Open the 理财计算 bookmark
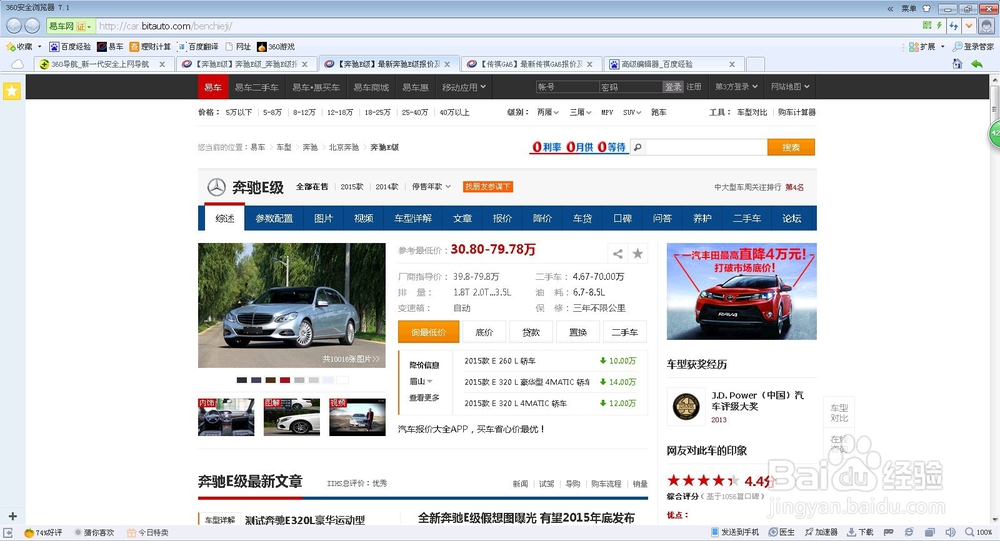The width and height of the screenshot is (1000, 541). tap(151, 47)
